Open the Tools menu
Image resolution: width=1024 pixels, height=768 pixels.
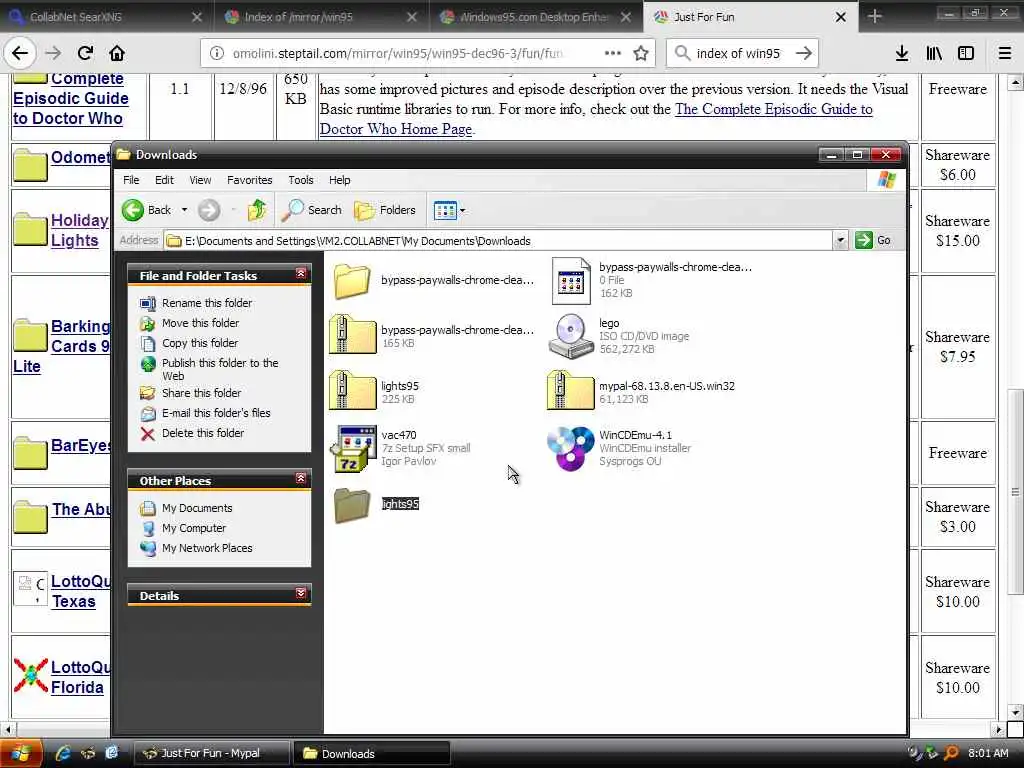(300, 180)
